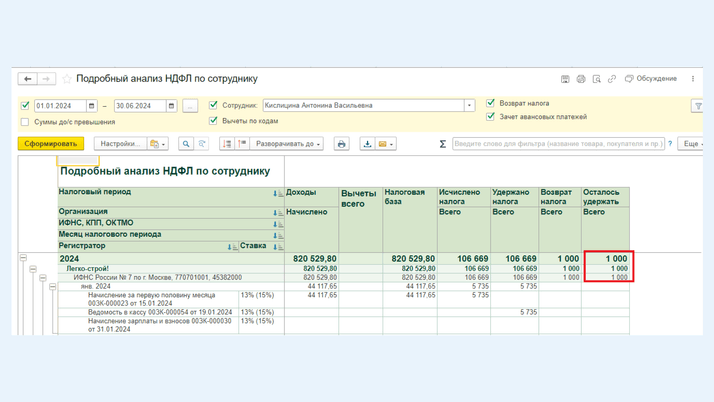Add report to favorites with star icon
This screenshot has width=714, height=402.
67,79
